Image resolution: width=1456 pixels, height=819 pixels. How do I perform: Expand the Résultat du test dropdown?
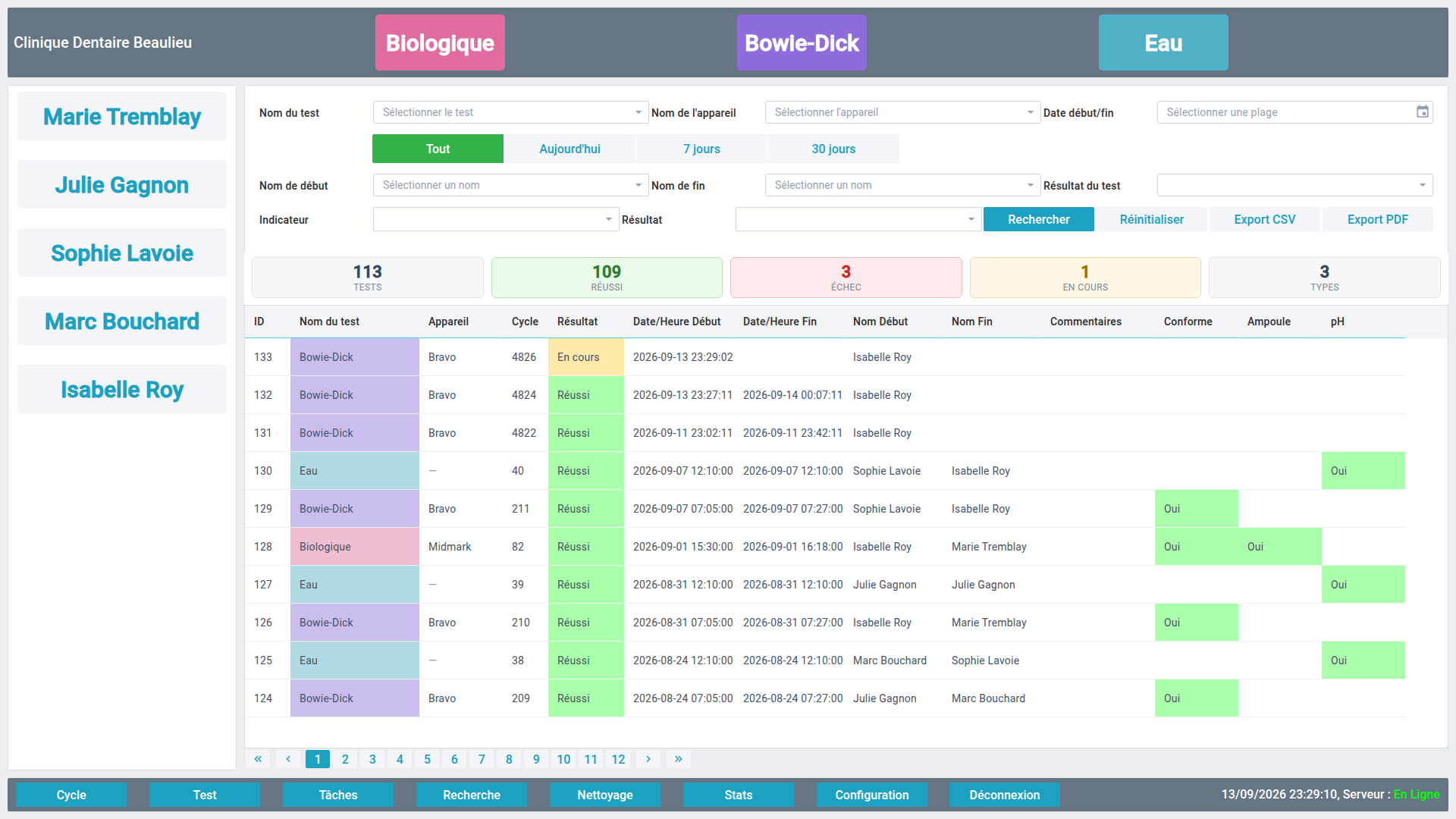(1294, 185)
